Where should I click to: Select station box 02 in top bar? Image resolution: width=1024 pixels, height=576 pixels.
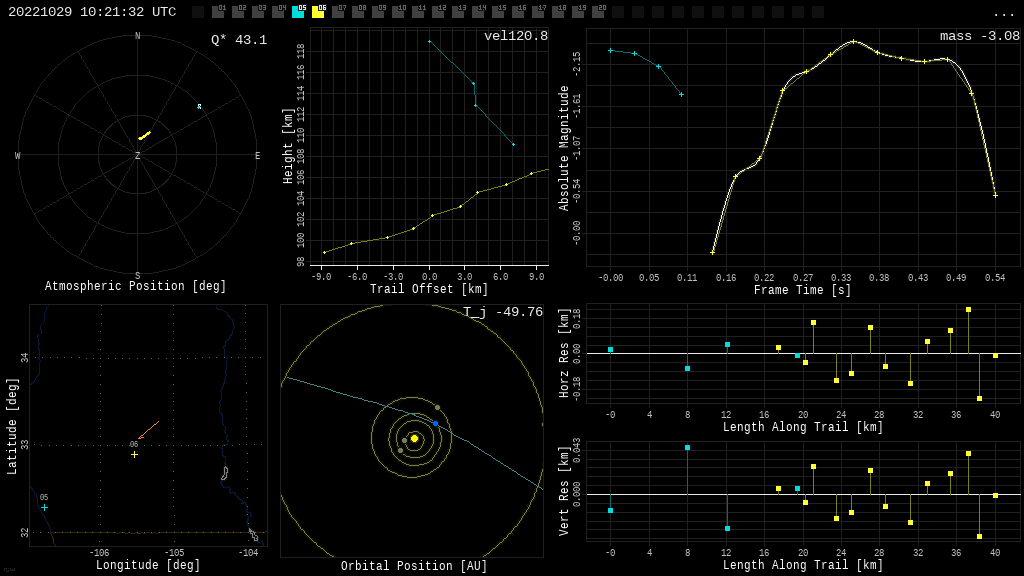pyautogui.click(x=238, y=11)
